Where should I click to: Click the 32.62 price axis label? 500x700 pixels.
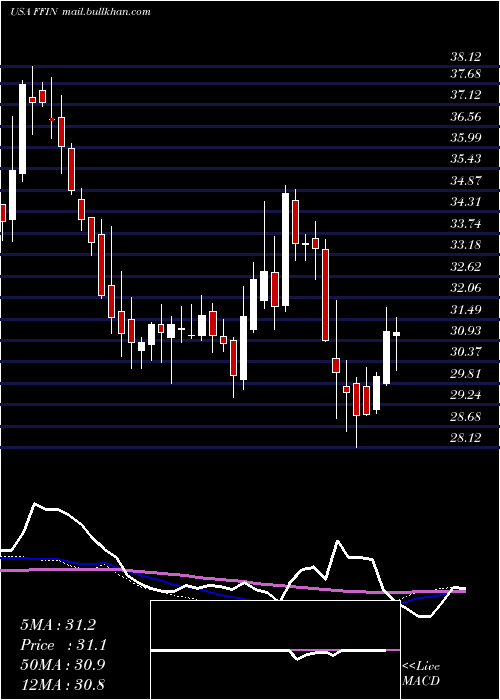466,267
